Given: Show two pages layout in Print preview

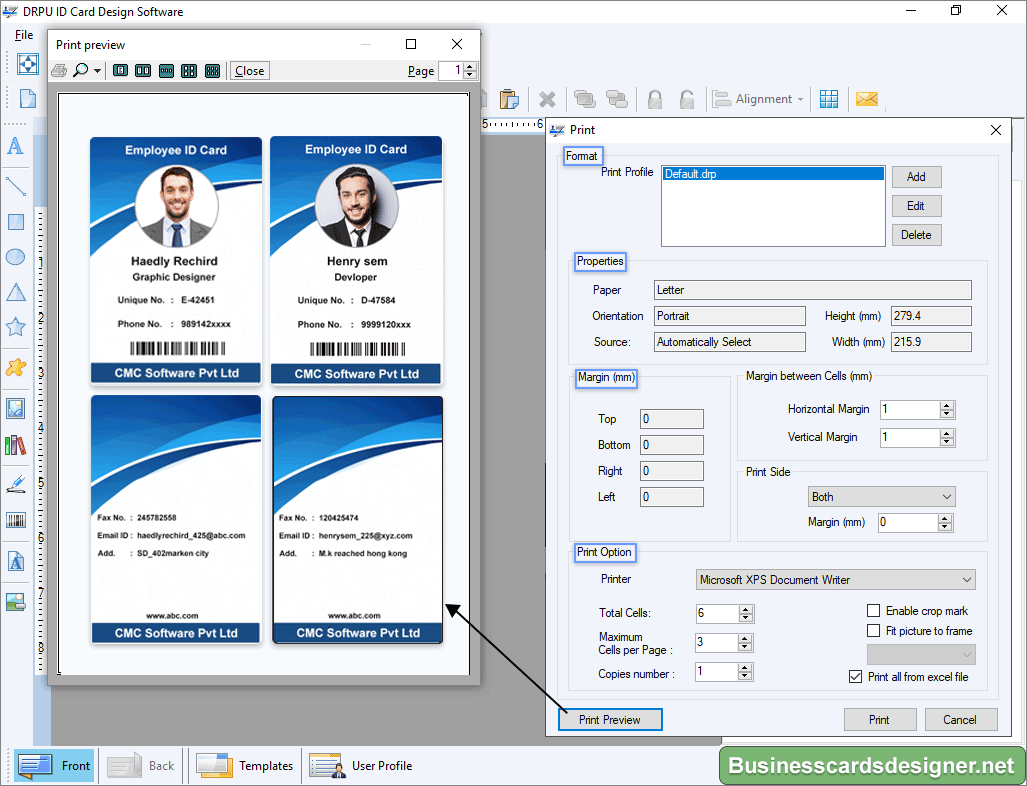Looking at the screenshot, I should [x=143, y=71].
